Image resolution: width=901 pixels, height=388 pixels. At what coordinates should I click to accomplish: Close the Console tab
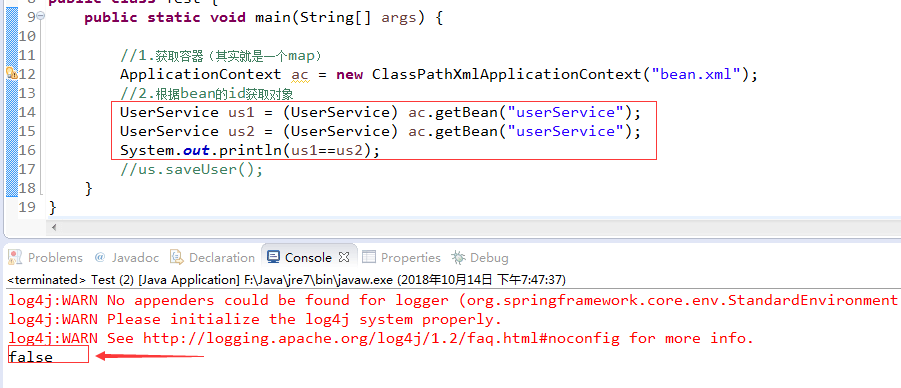[x=344, y=257]
